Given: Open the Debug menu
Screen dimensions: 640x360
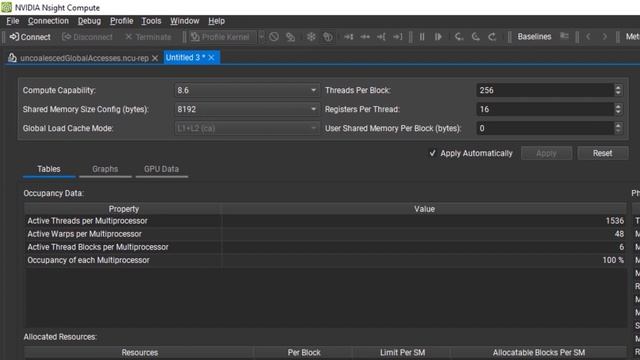Looking at the screenshot, I should [89, 21].
